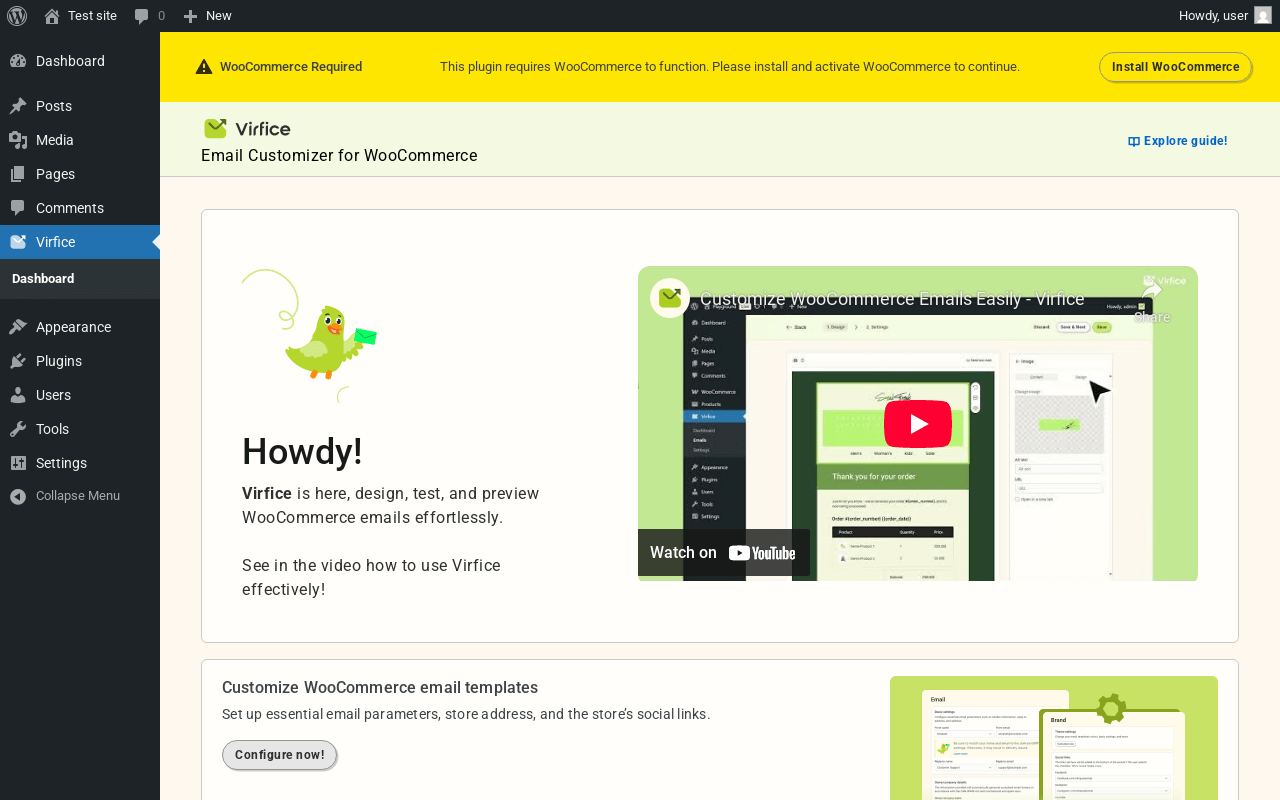Click the warning triangle icon in the notice
Viewport: 1280px width, 800px height.
click(x=204, y=67)
